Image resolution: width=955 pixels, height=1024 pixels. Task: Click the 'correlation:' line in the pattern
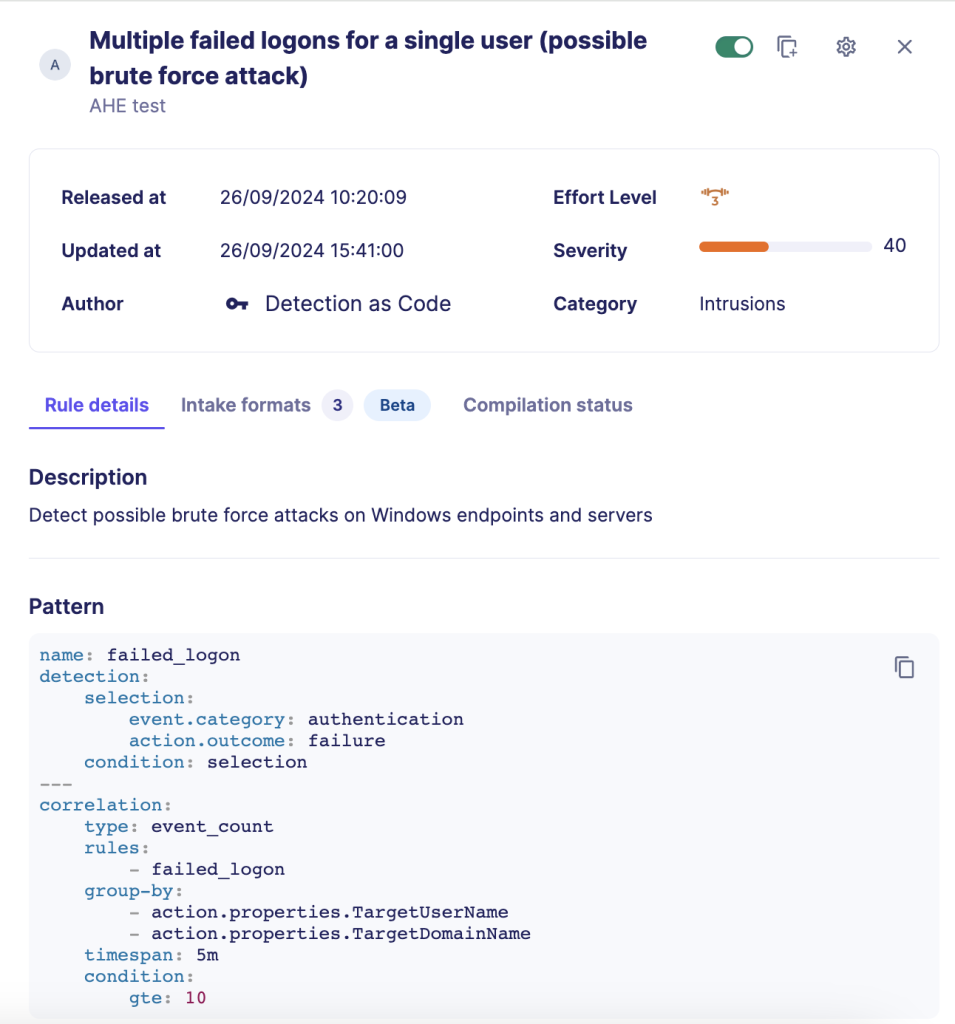click(105, 805)
